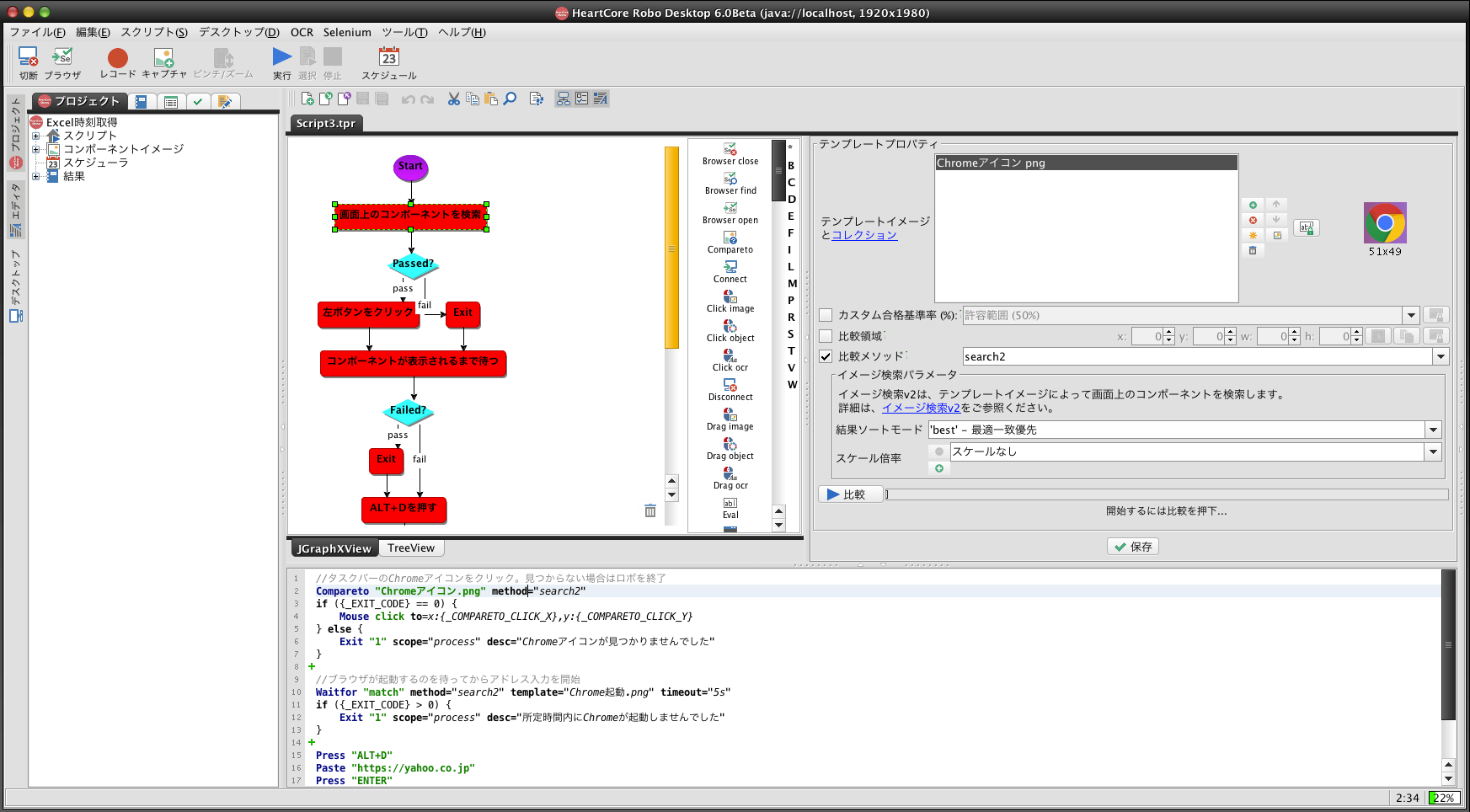
Task: Open 結果ソートモード dropdown
Action: (x=1433, y=430)
